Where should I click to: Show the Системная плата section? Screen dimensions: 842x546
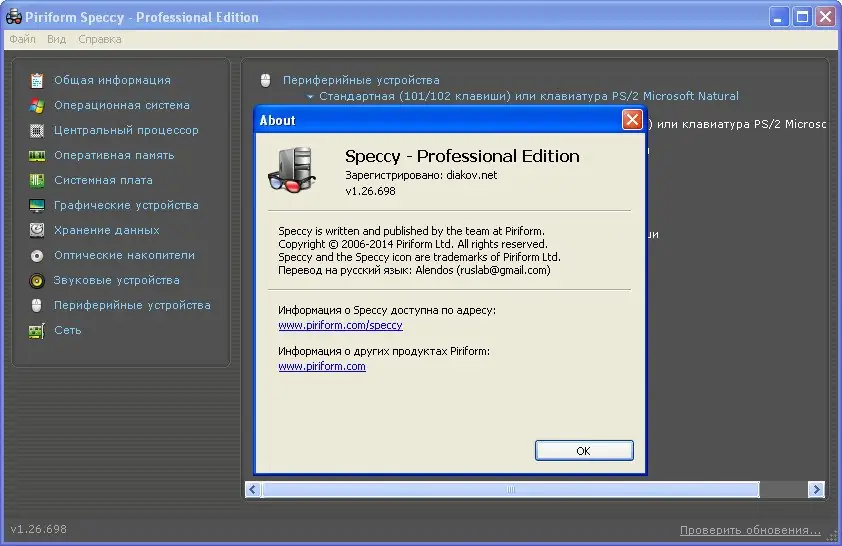click(103, 180)
